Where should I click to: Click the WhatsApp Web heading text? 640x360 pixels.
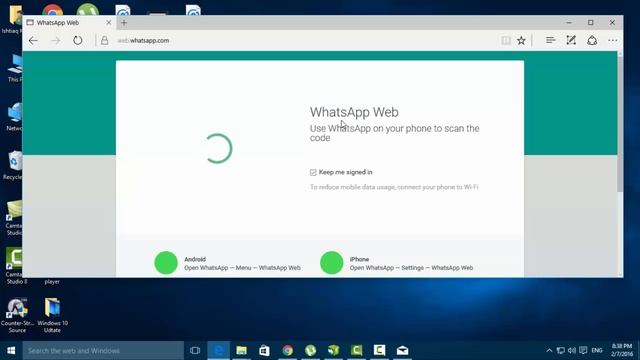(354, 112)
